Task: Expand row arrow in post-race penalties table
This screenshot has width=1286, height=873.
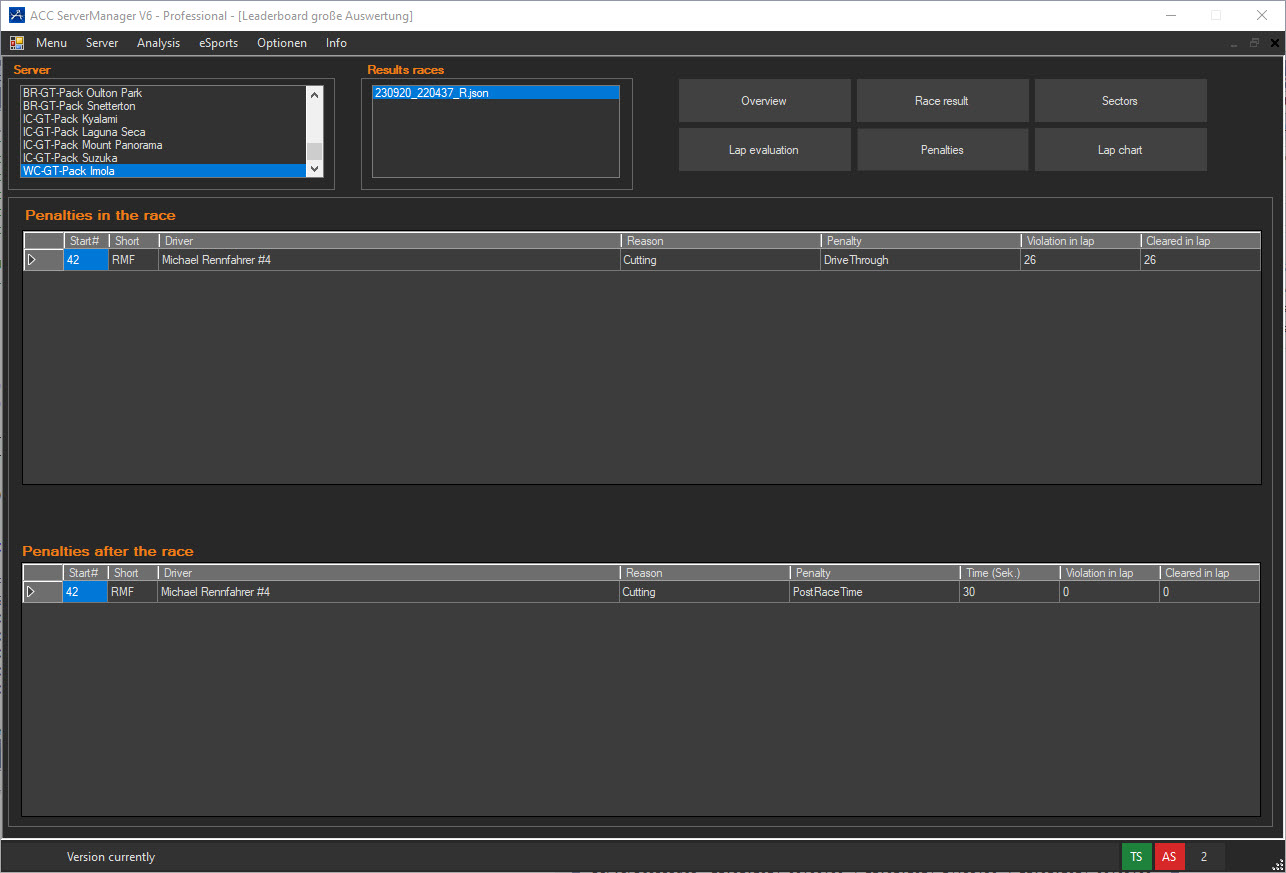Action: pyautogui.click(x=32, y=592)
